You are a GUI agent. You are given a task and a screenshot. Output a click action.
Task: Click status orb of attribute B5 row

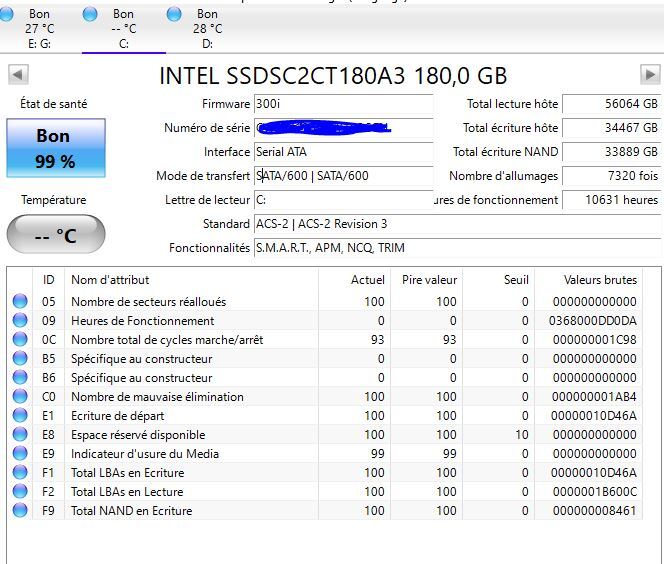(20, 358)
